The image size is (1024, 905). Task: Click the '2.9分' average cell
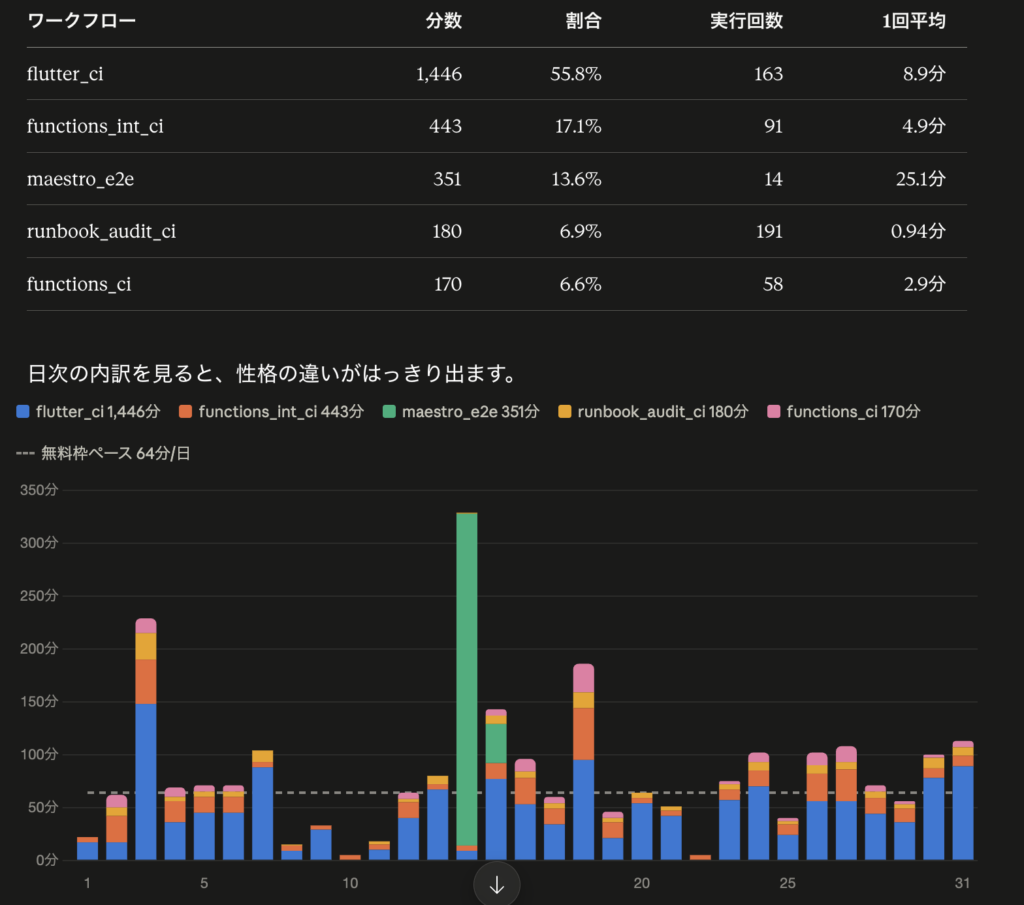925,284
